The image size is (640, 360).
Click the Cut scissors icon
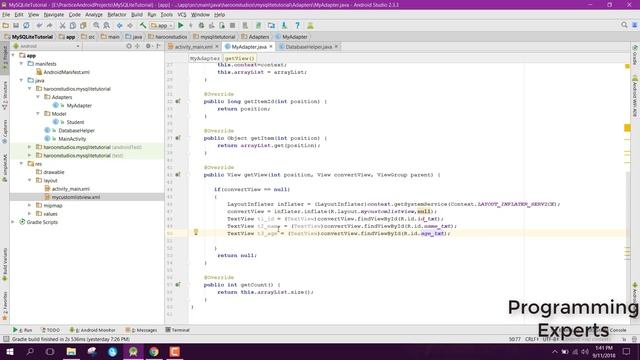click(62, 25)
